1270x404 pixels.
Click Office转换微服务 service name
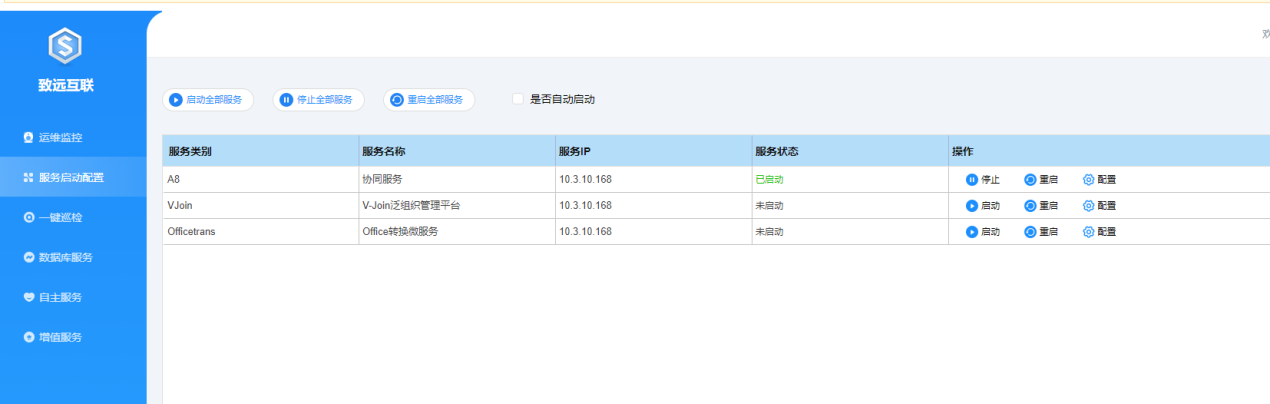400,232
